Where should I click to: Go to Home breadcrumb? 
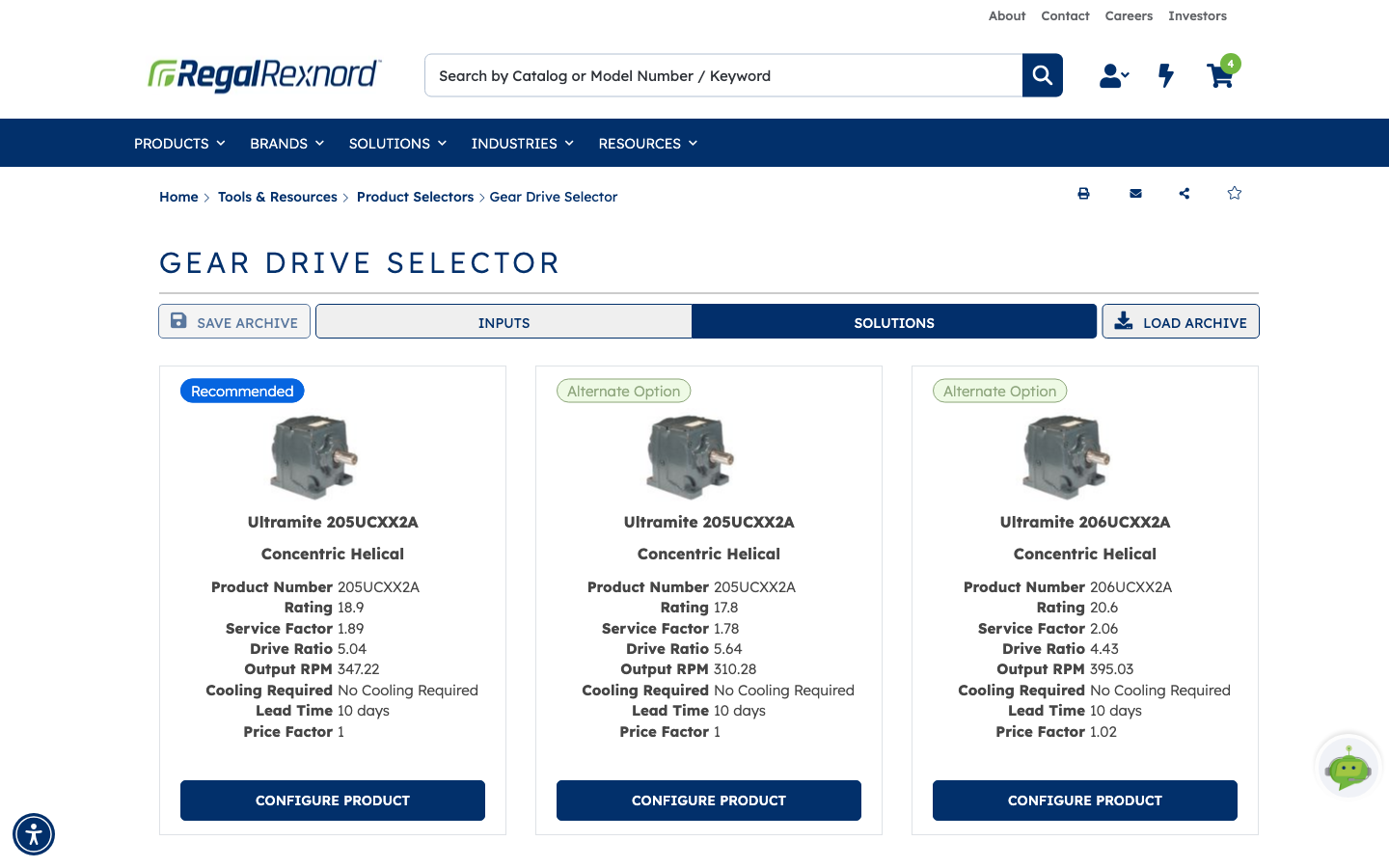coord(178,197)
